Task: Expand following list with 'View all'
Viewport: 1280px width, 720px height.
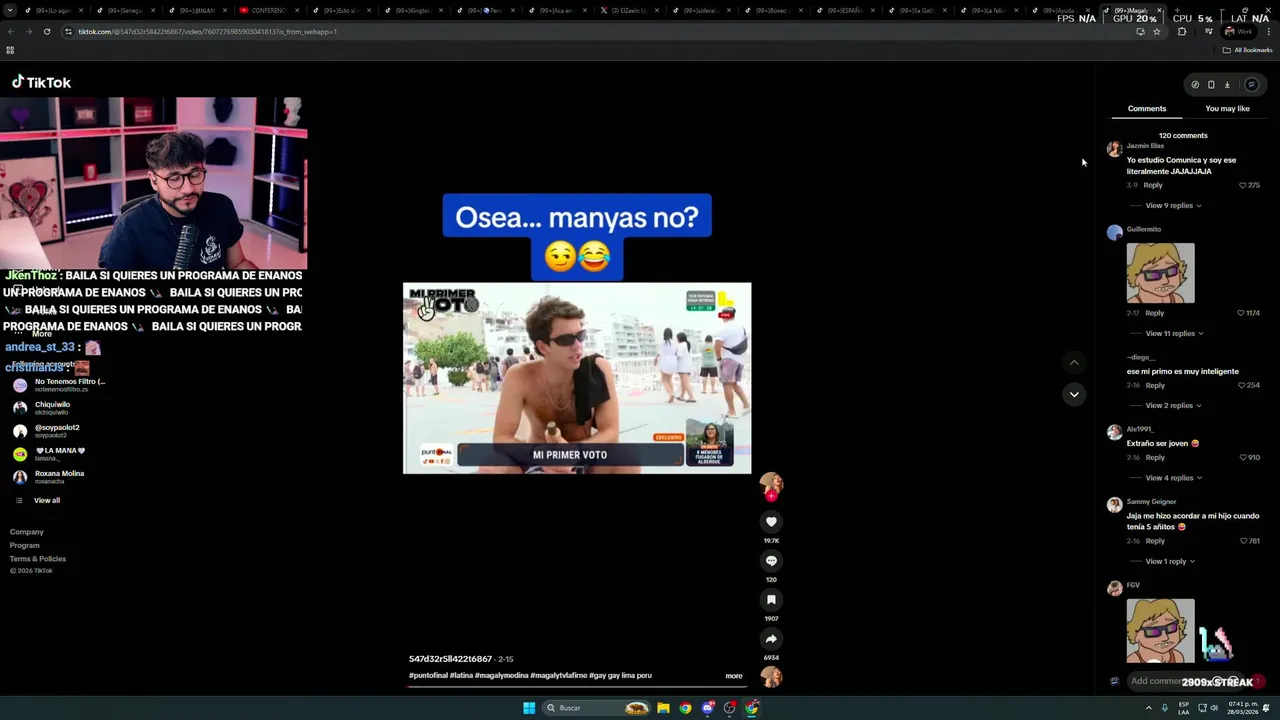Action: 47,500
